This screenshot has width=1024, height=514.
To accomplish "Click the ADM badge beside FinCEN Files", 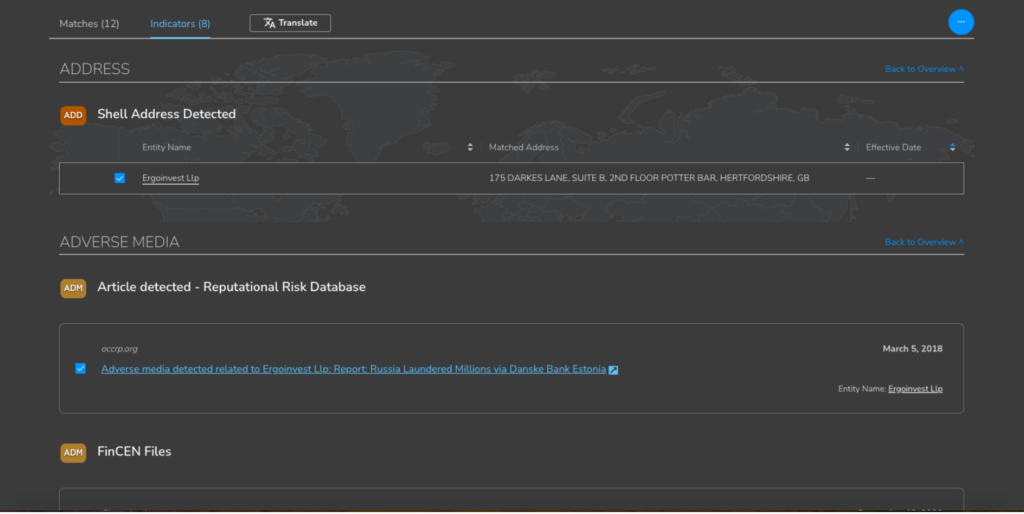I will (x=73, y=453).
